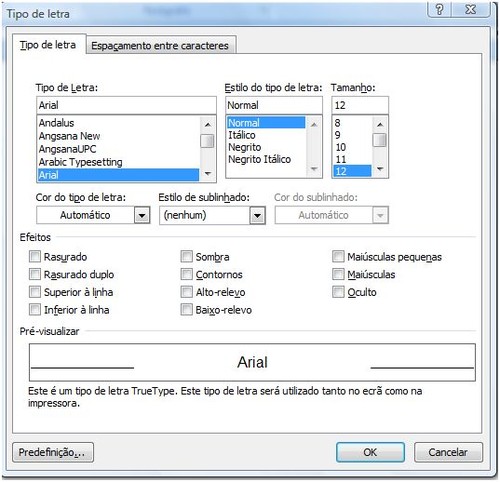Select size 9 in the size list
This screenshot has width=500, height=482.
point(352,135)
